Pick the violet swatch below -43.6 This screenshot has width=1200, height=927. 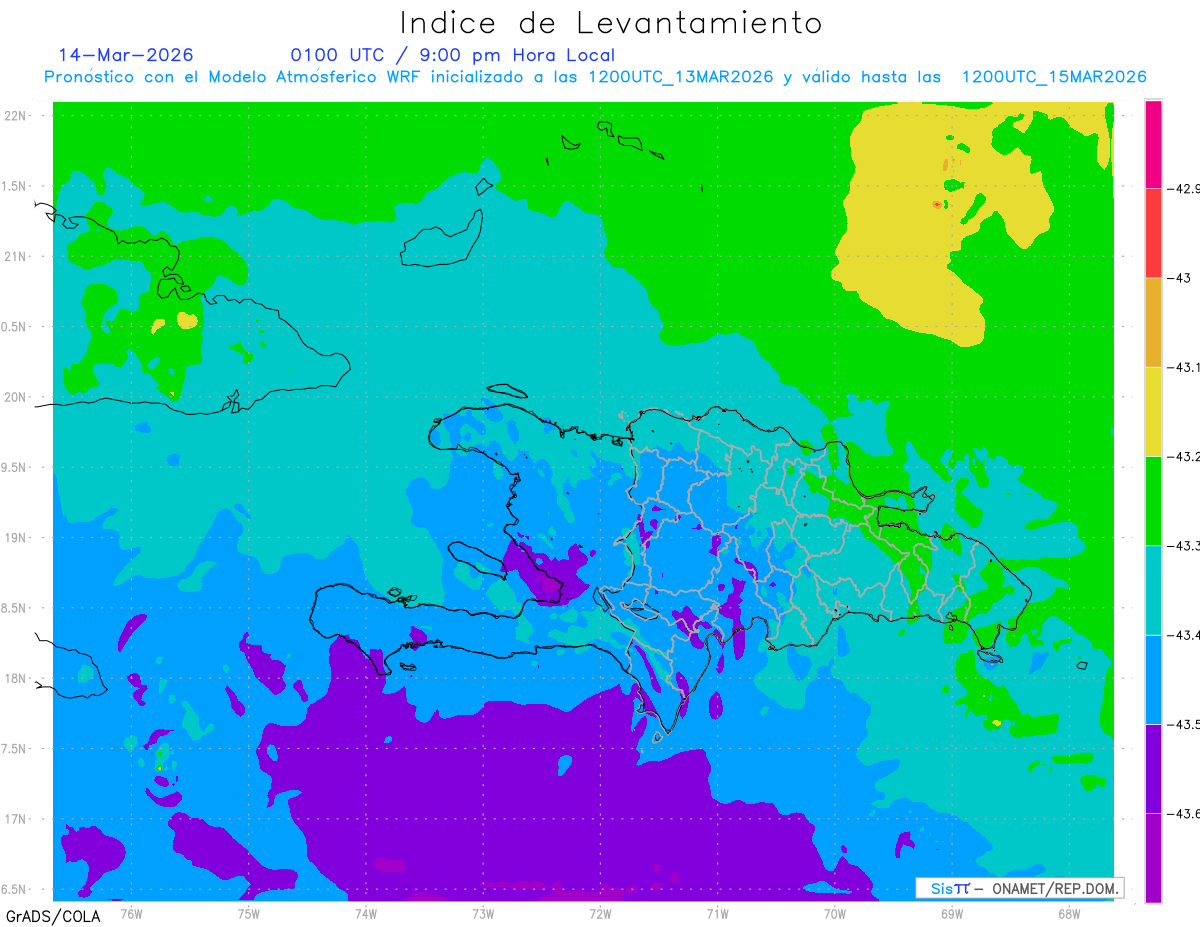[x=1153, y=858]
